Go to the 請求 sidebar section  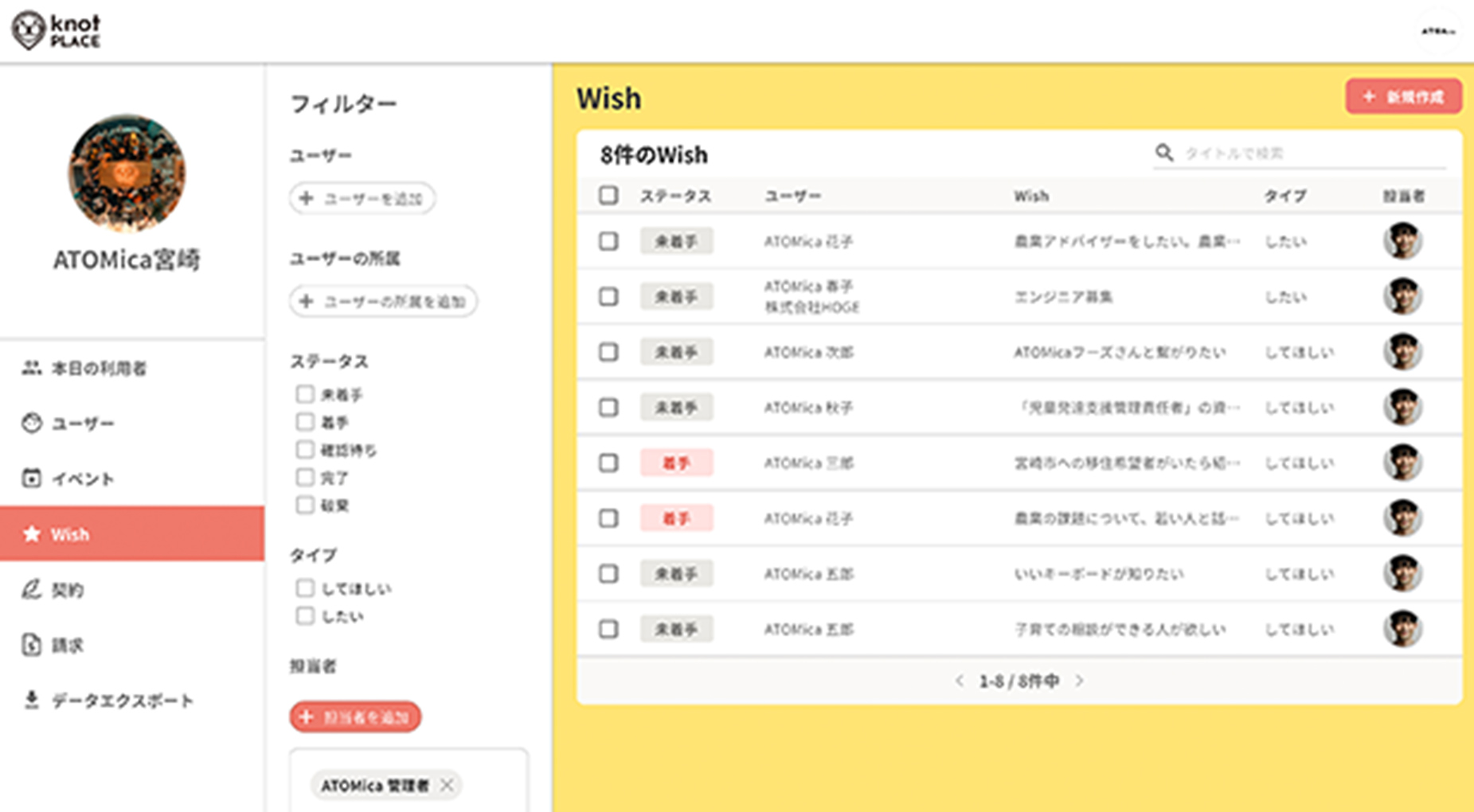[132, 645]
